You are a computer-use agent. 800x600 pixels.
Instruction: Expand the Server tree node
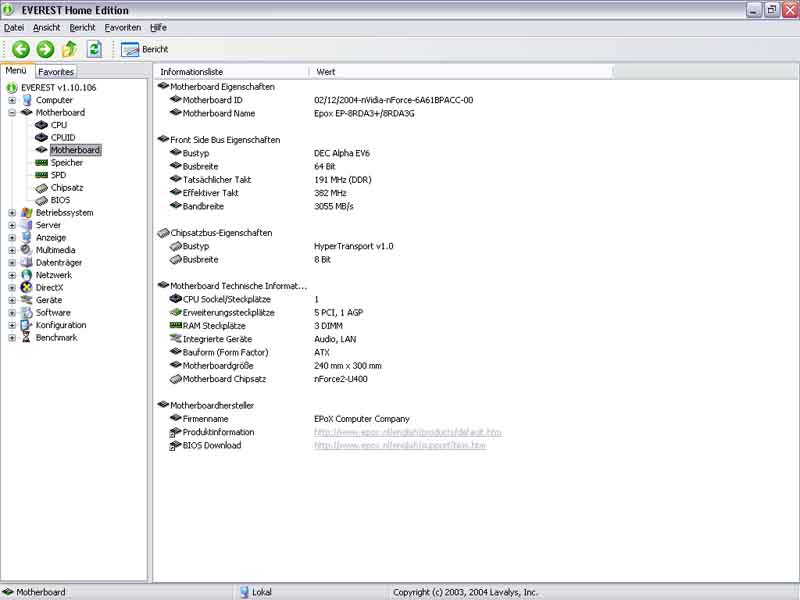point(12,225)
